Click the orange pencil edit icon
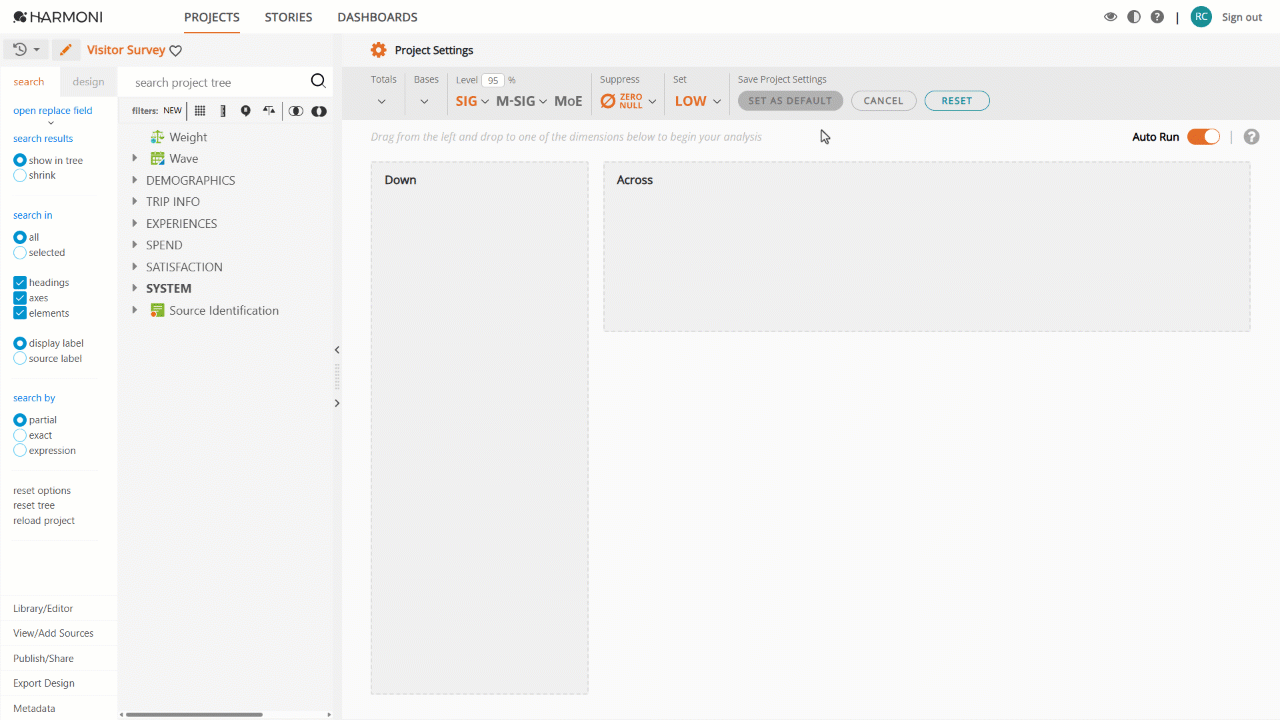The height and width of the screenshot is (720, 1280). point(66,49)
